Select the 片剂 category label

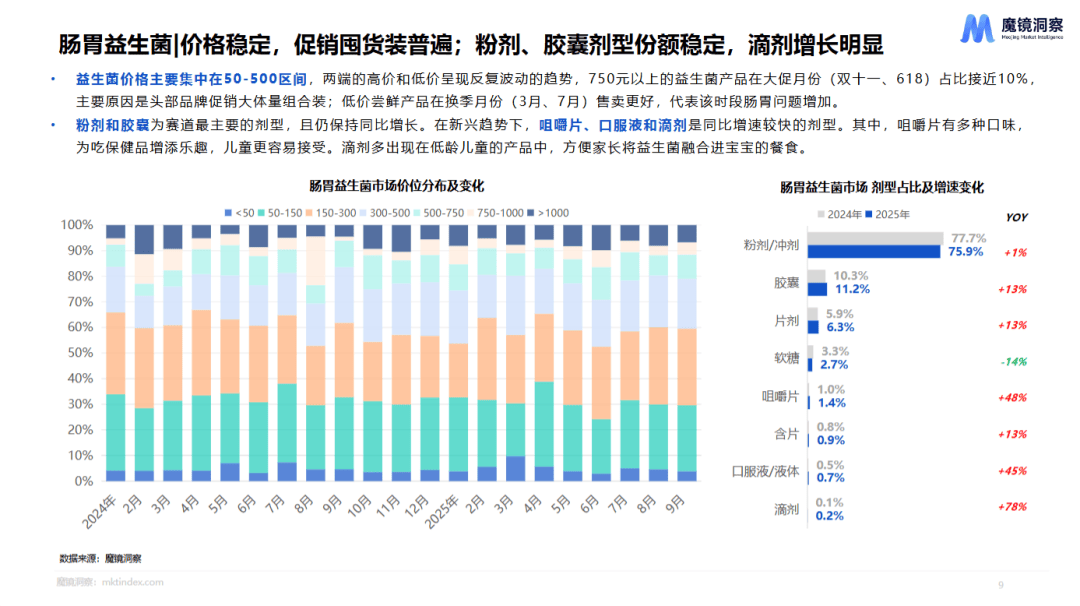[x=786, y=321]
